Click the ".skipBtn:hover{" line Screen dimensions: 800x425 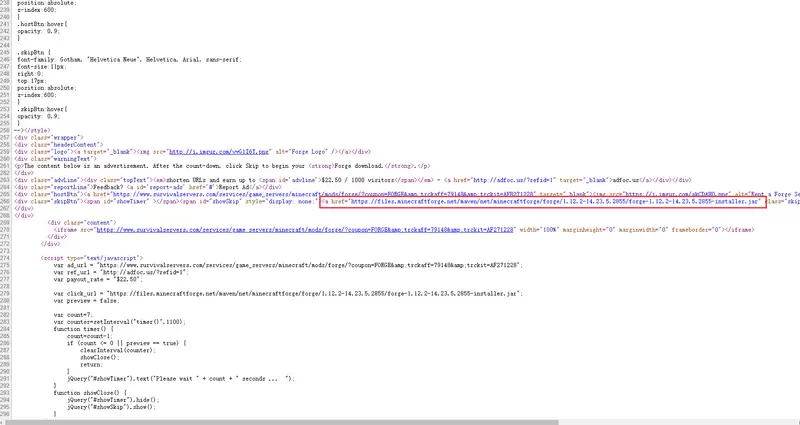pyautogui.click(x=42, y=109)
